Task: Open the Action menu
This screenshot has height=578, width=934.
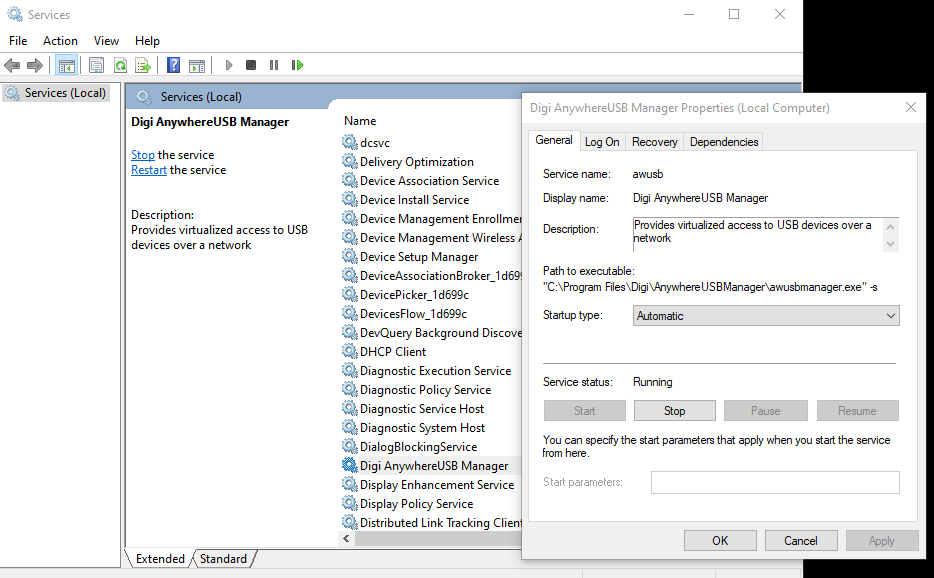Action: 60,41
